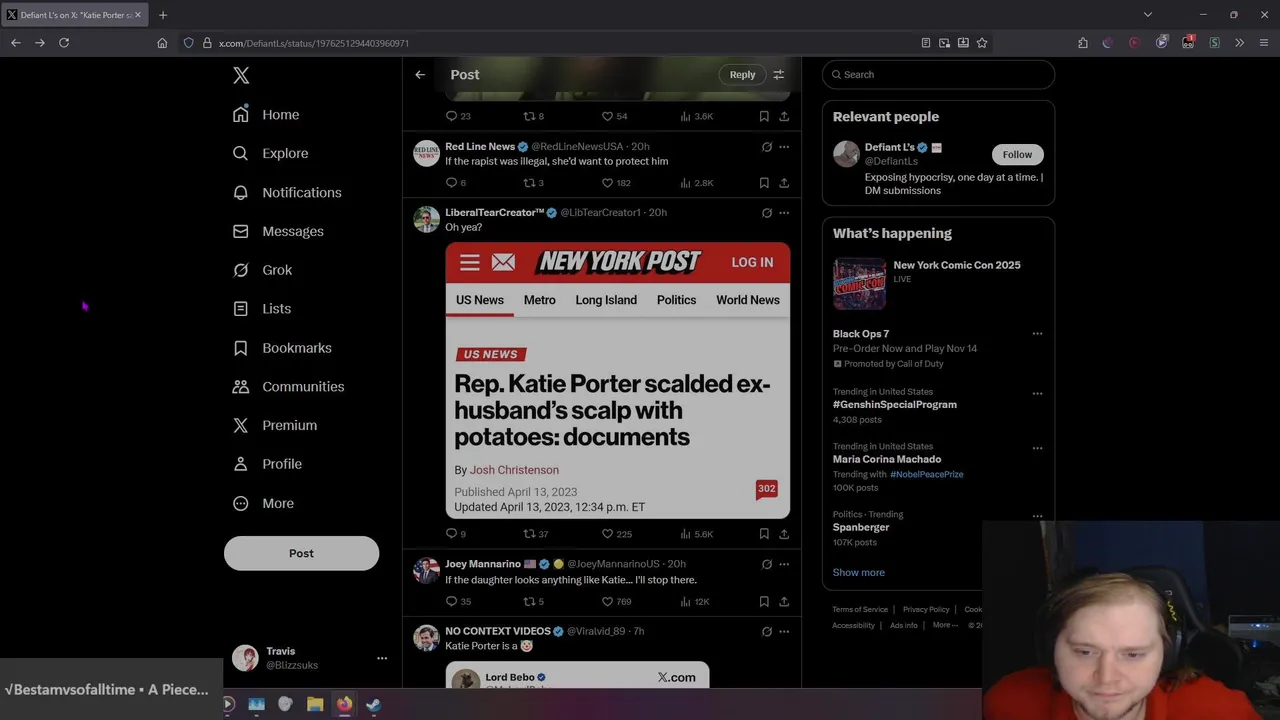This screenshot has width=1280, height=720.
Task: Click in the X Search field
Action: click(938, 75)
